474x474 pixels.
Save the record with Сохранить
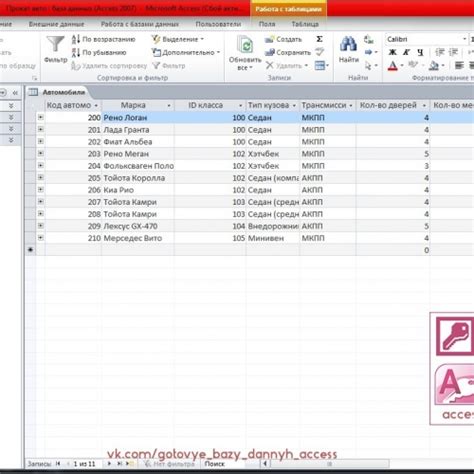[x=288, y=53]
